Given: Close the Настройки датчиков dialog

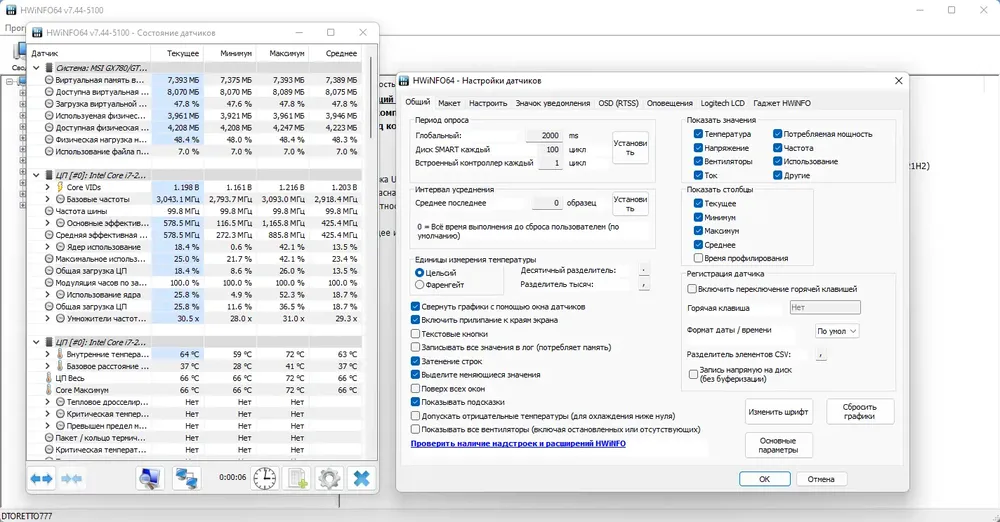Looking at the screenshot, I should pyautogui.click(x=898, y=81).
